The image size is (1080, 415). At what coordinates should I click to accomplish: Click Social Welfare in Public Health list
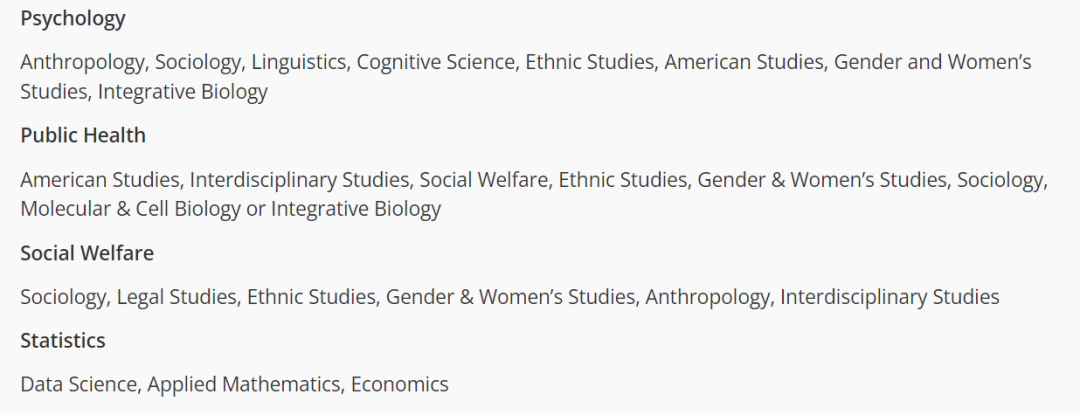coord(484,180)
